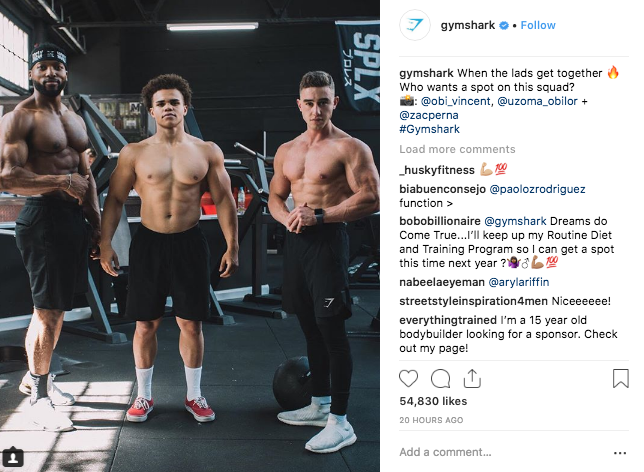Open commenter everythingtrained's profile
Screen dimensions: 644x472
tap(448, 320)
